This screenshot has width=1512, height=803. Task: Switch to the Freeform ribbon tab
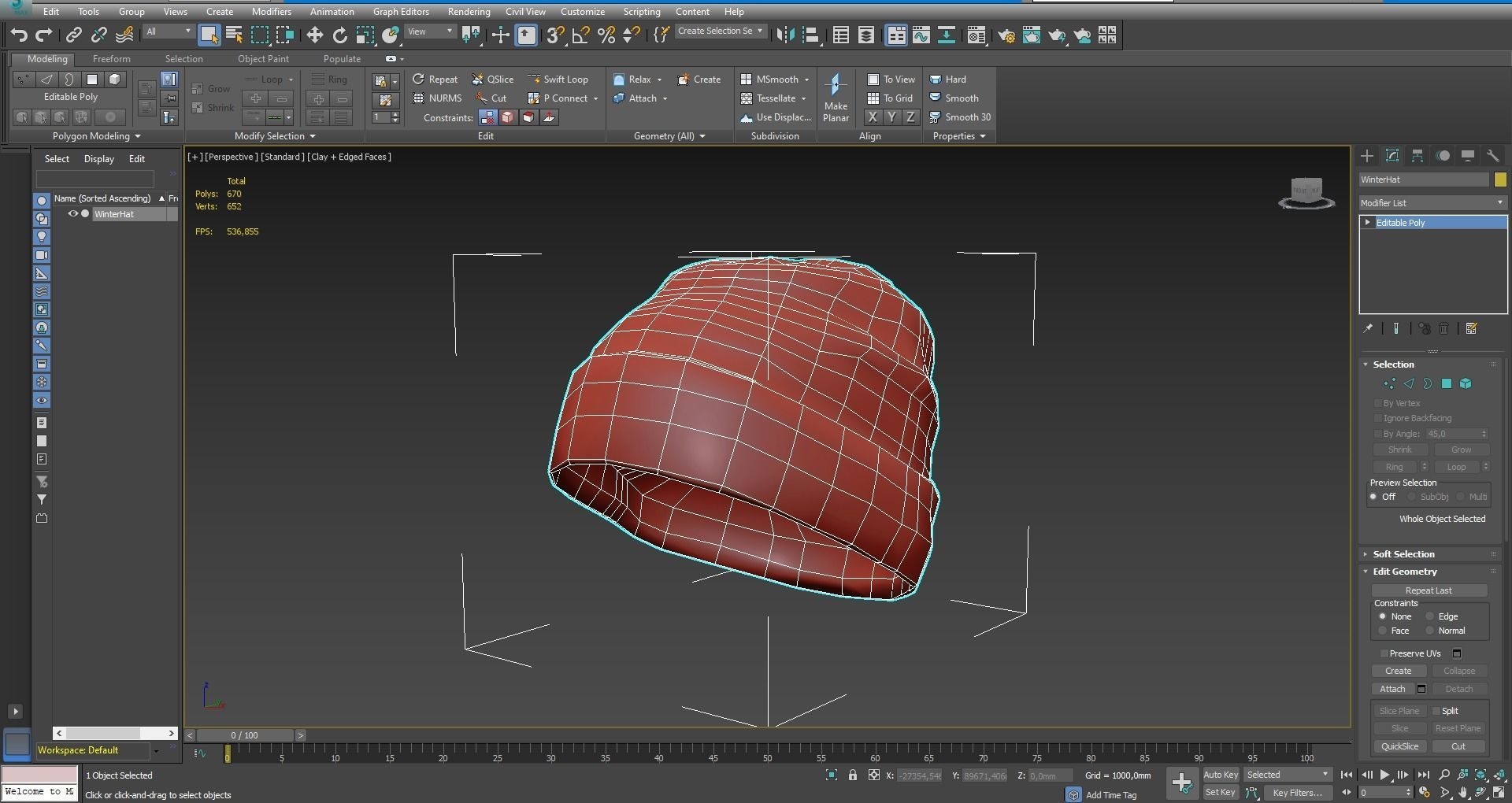(111, 59)
